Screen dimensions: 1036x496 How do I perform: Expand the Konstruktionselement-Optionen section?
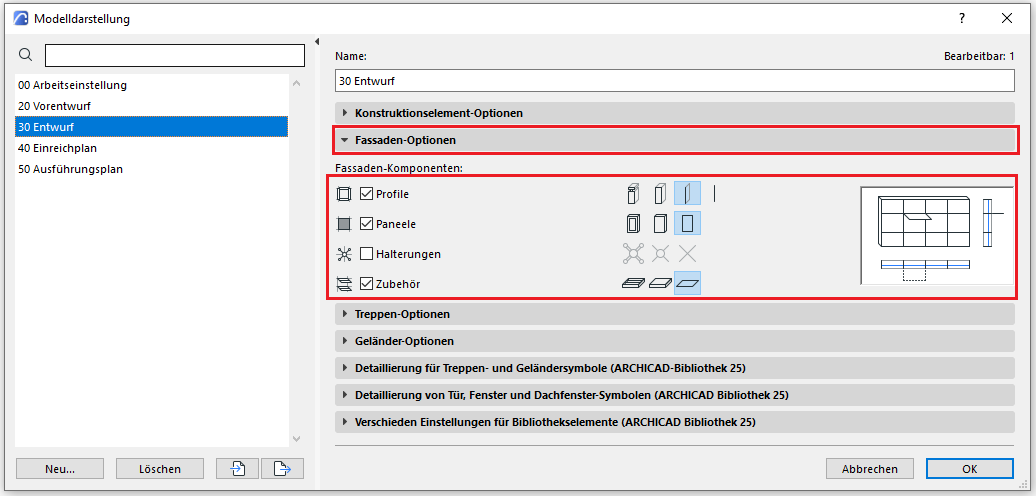439,113
